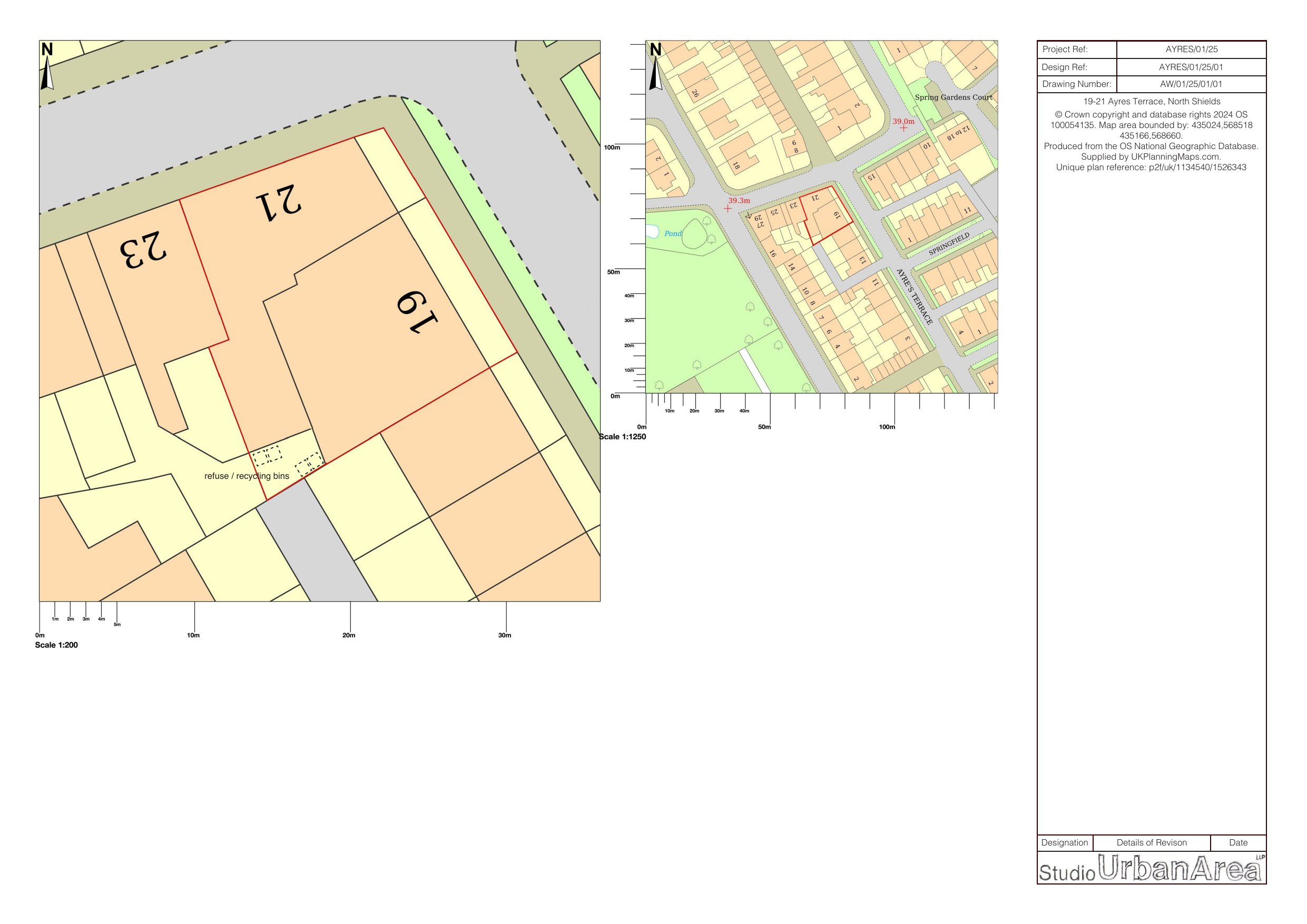
Task: Click the 'Spring Gardens Court' map label
Action: (953, 97)
